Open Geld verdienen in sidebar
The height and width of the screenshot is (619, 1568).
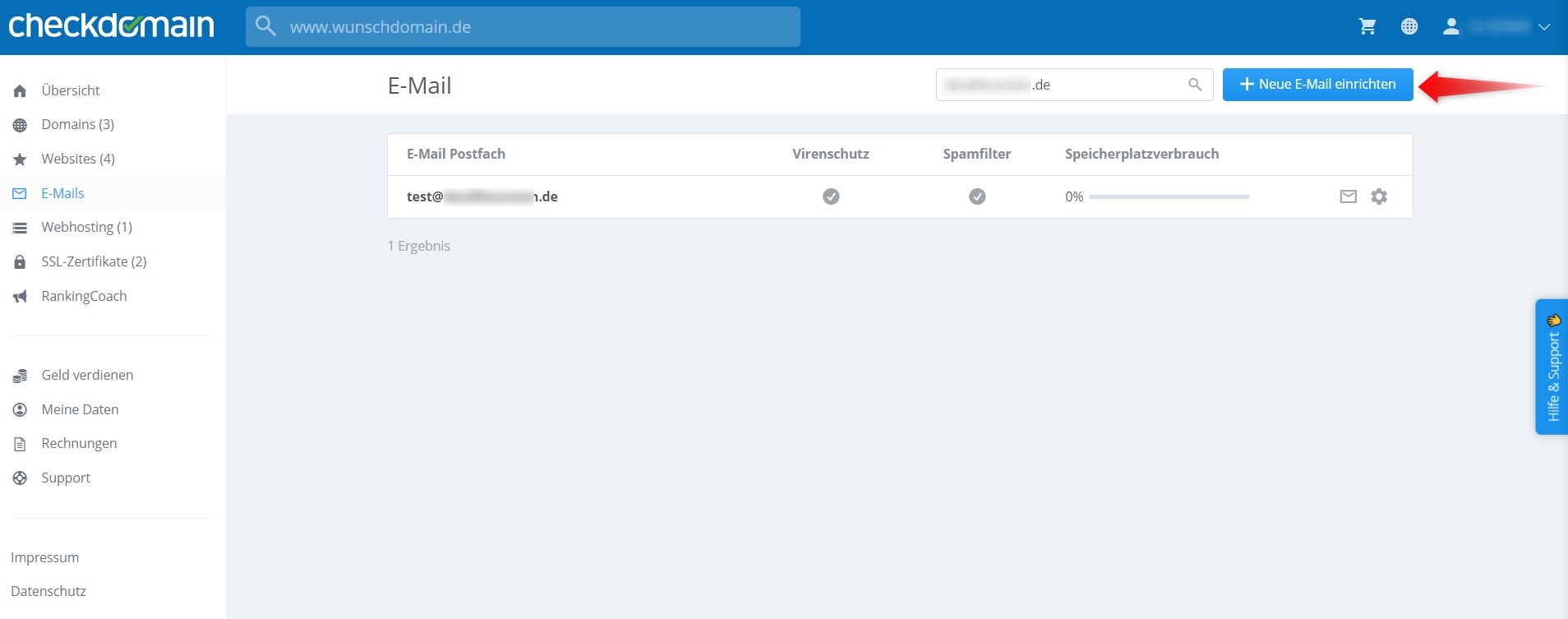87,375
